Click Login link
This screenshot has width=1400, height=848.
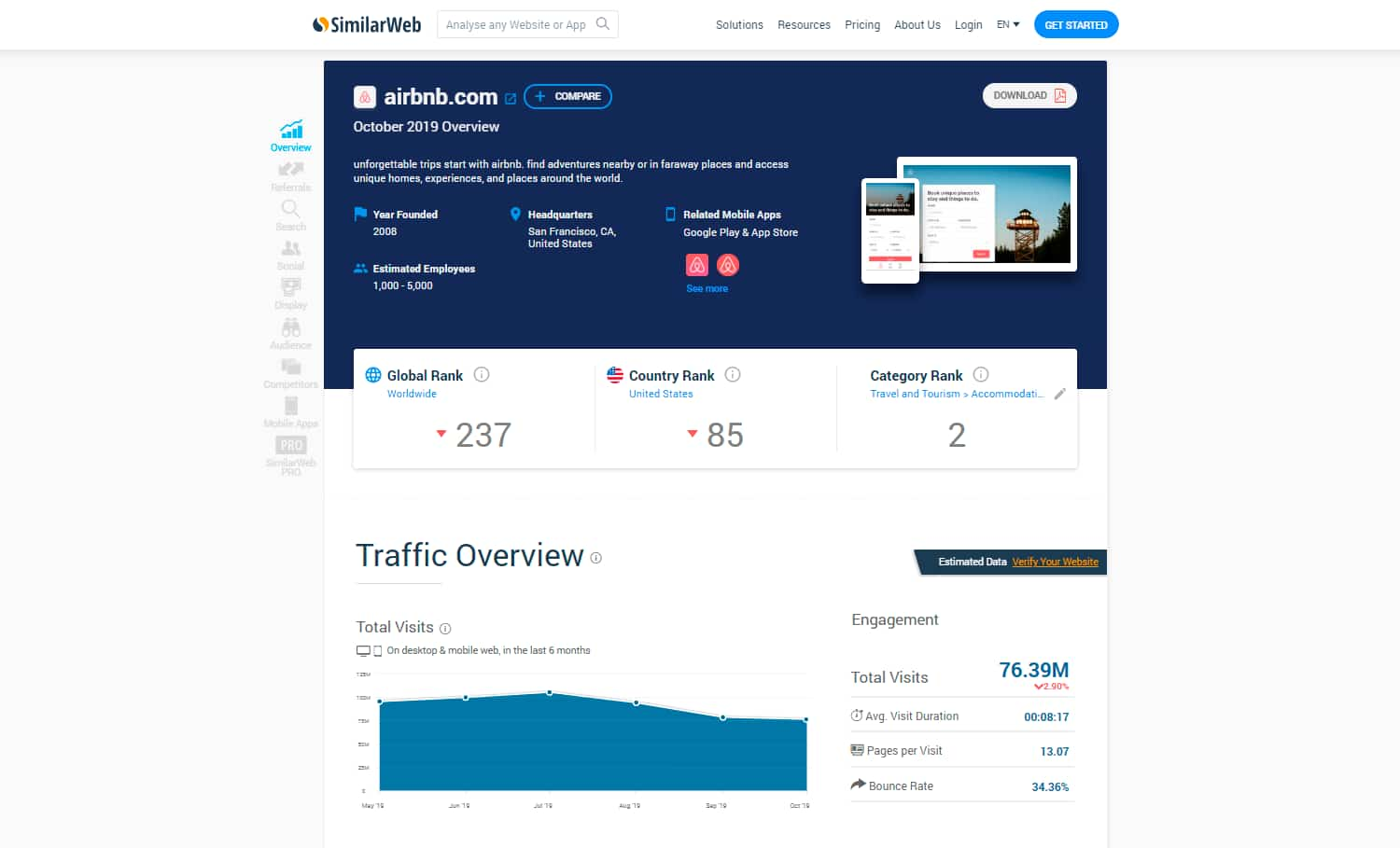(x=968, y=25)
